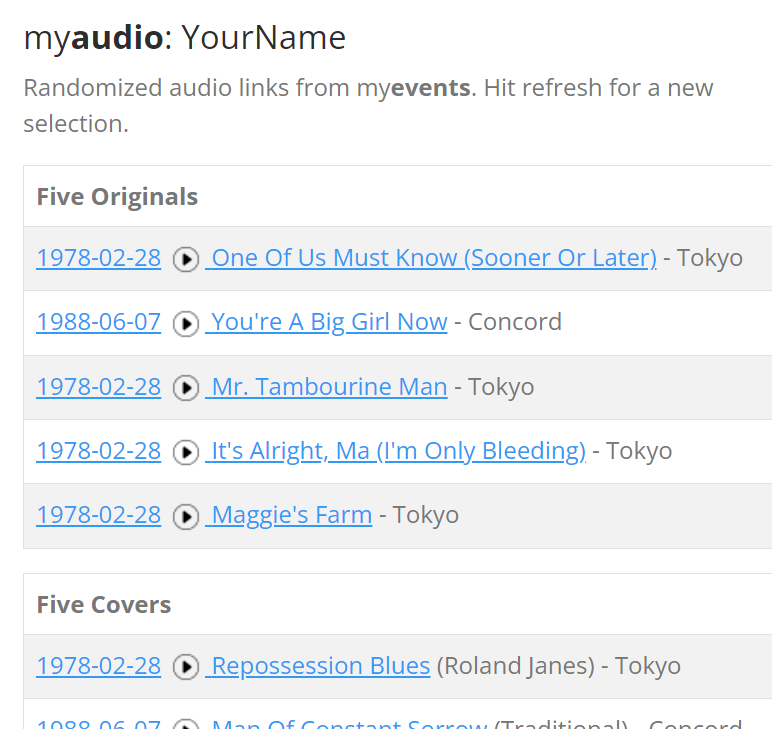The width and height of the screenshot is (772, 729).
Task: Click play icon next to Repossession Blues
Action: pyautogui.click(x=185, y=667)
